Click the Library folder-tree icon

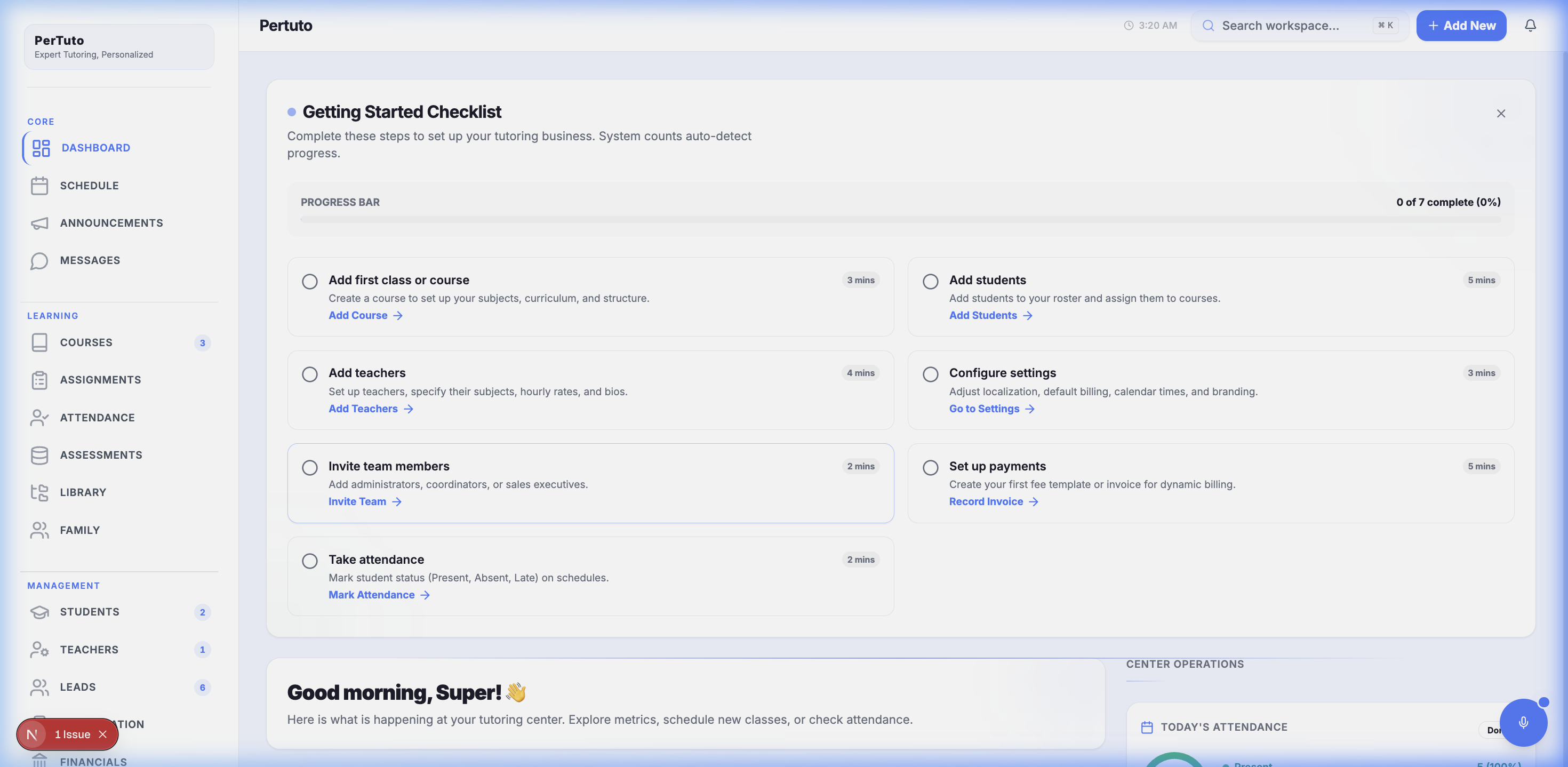(x=39, y=492)
